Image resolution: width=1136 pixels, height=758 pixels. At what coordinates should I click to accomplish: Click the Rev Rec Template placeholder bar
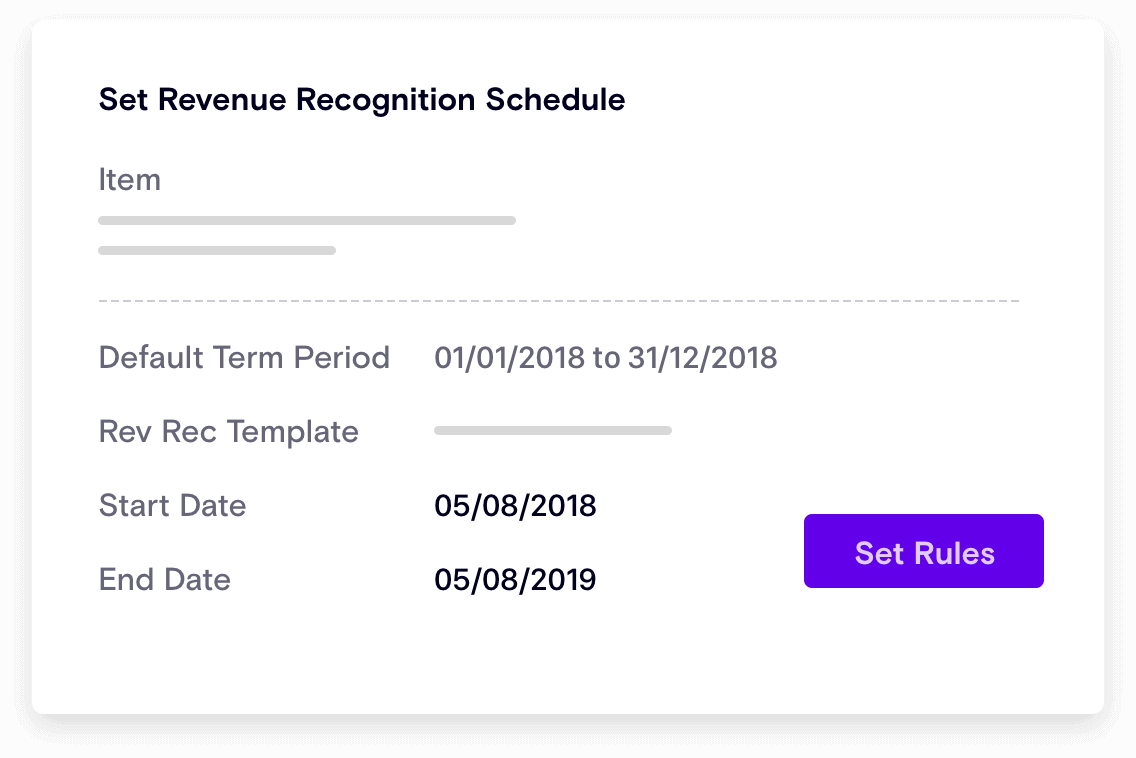(552, 430)
